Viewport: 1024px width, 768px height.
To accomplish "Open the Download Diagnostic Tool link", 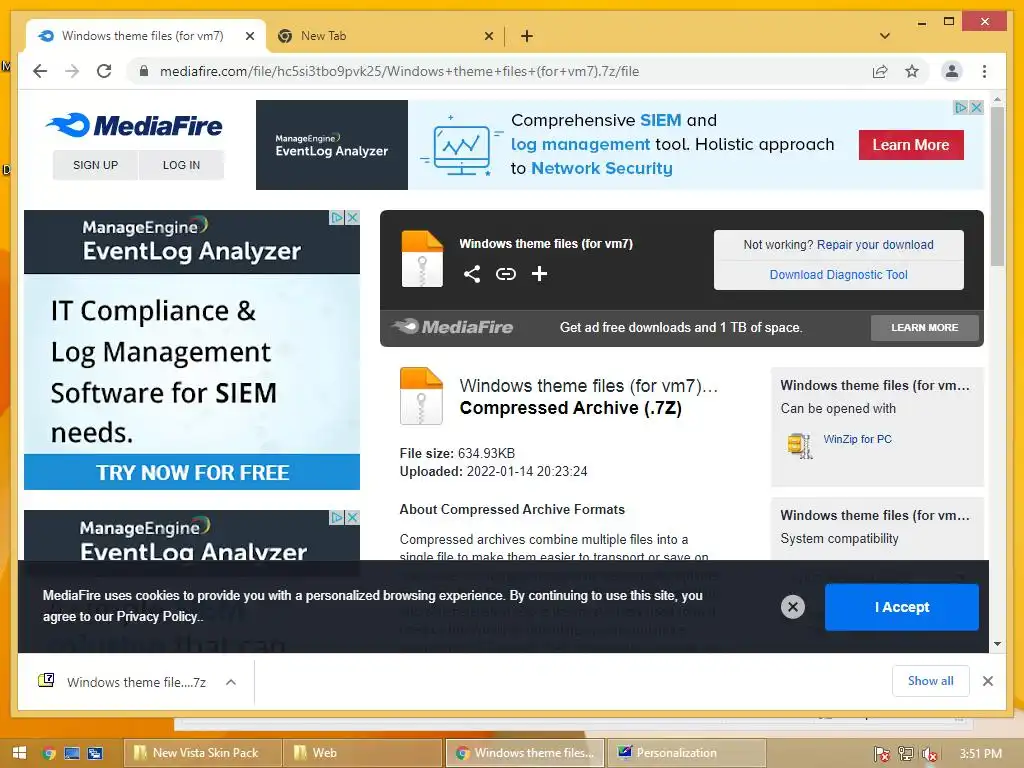I will pos(838,275).
